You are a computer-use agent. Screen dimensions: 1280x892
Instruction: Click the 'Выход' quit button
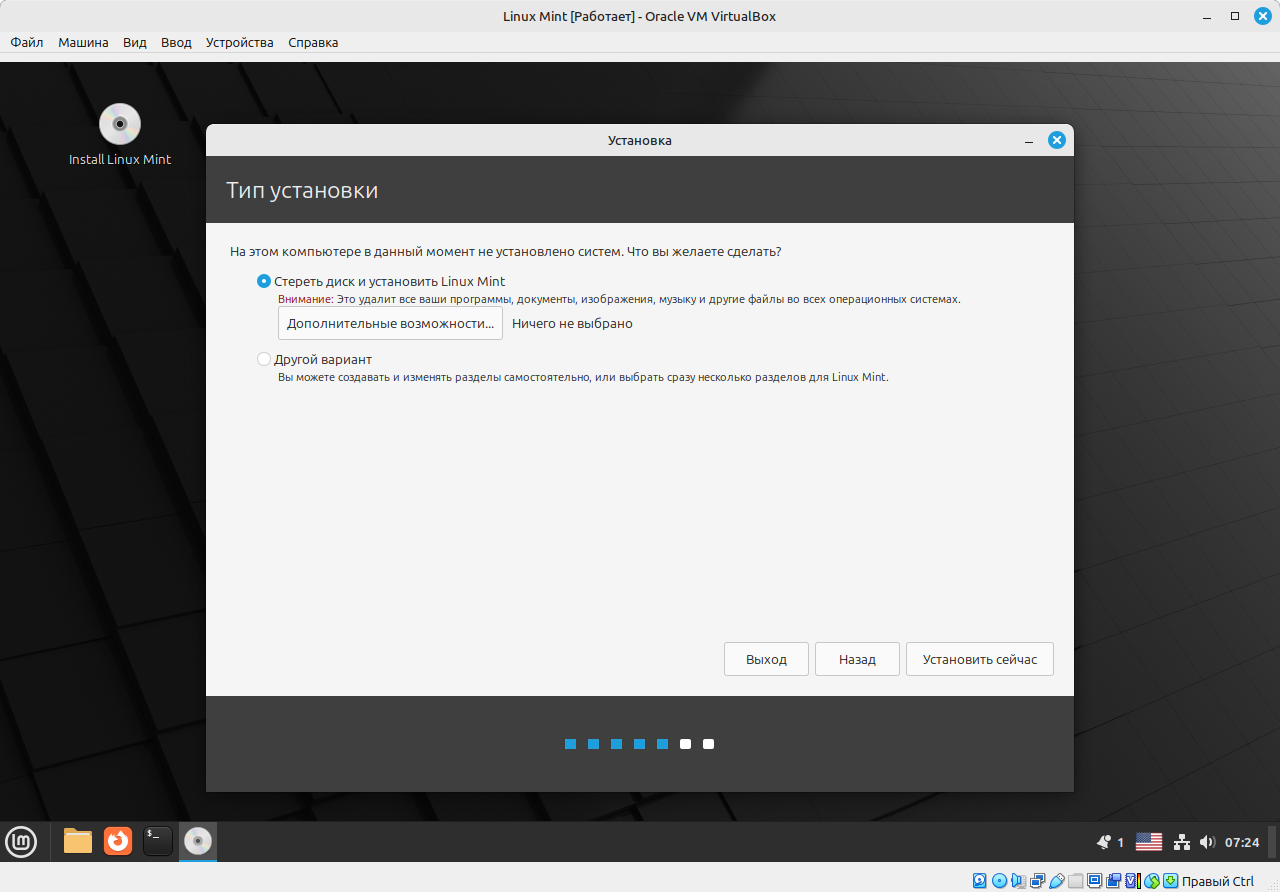coord(766,659)
